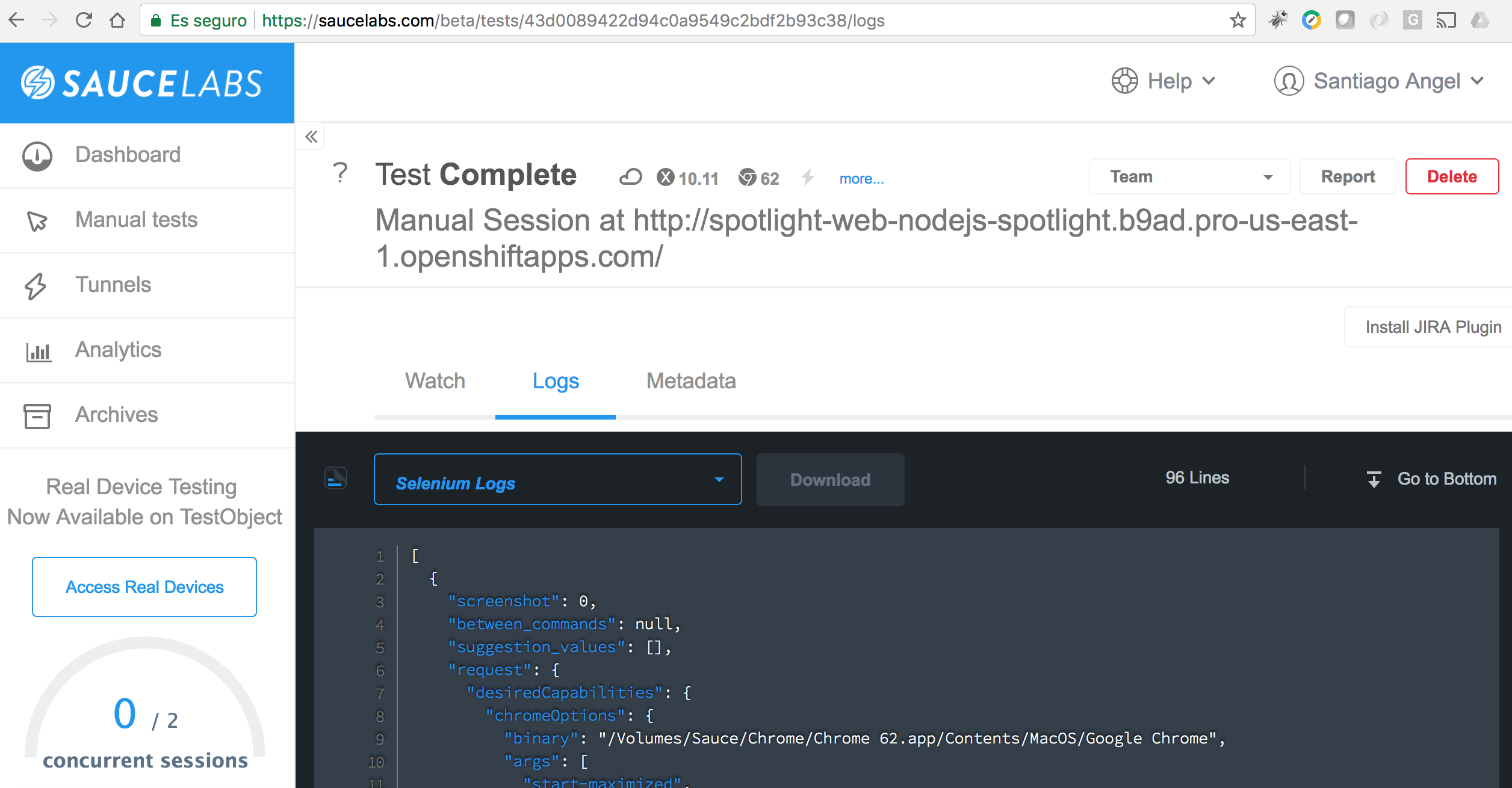Click the Access Real Devices button
The image size is (1512, 788).
144,587
